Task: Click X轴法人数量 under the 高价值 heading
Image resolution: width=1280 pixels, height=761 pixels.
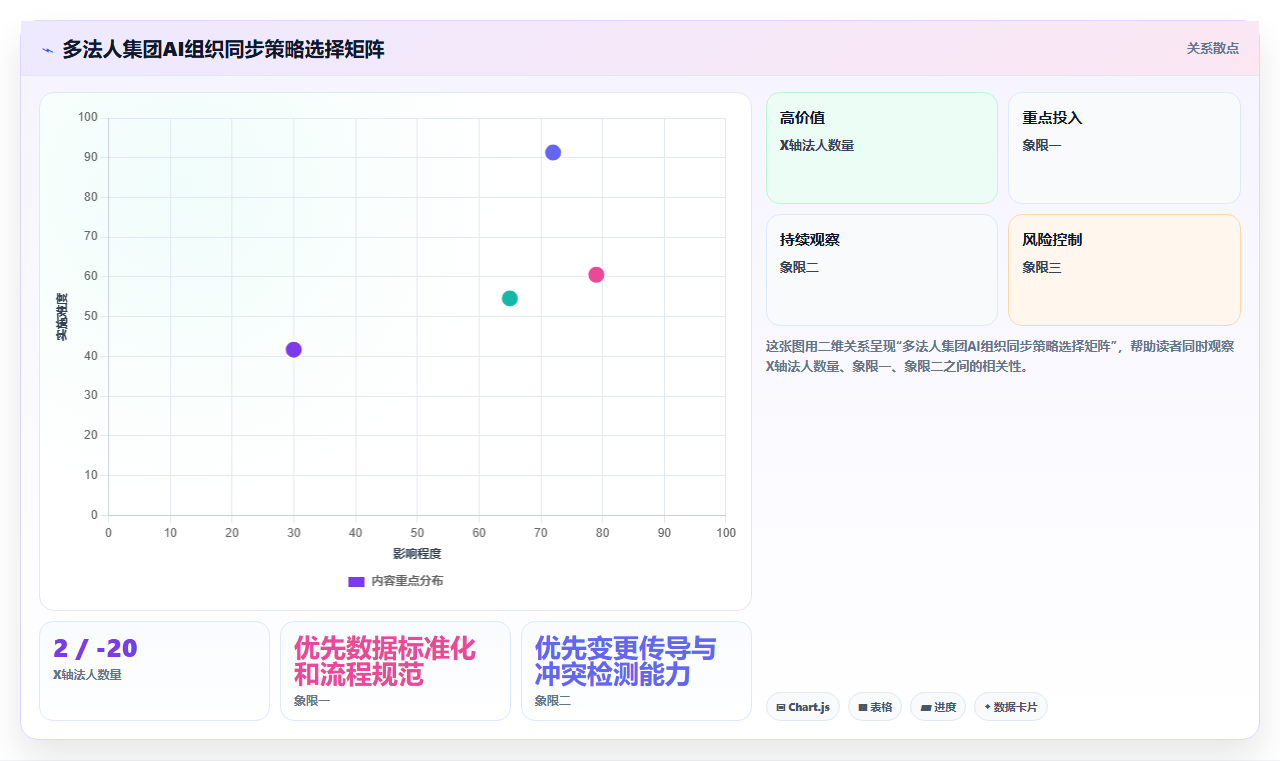Action: click(x=817, y=145)
